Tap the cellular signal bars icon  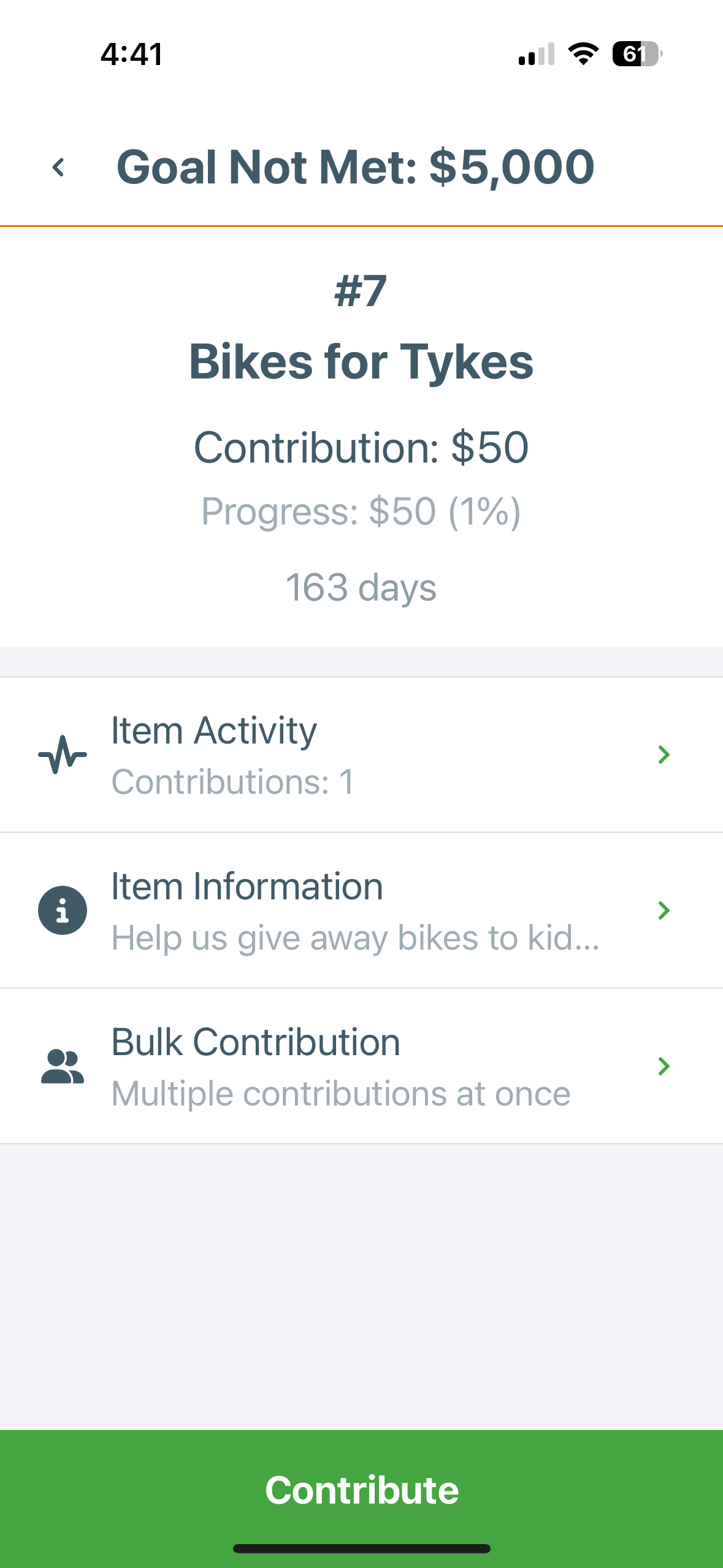click(537, 54)
